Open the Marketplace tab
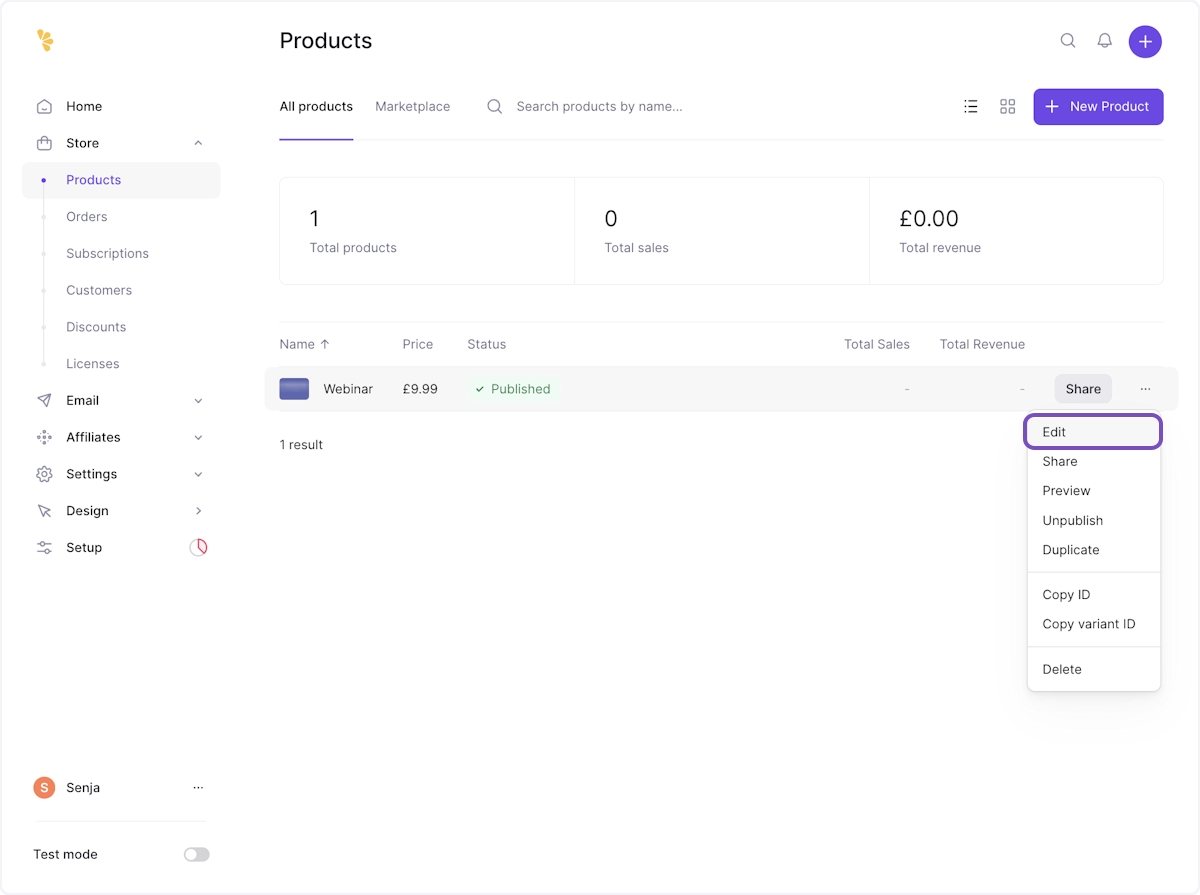The image size is (1200, 895). point(412,106)
